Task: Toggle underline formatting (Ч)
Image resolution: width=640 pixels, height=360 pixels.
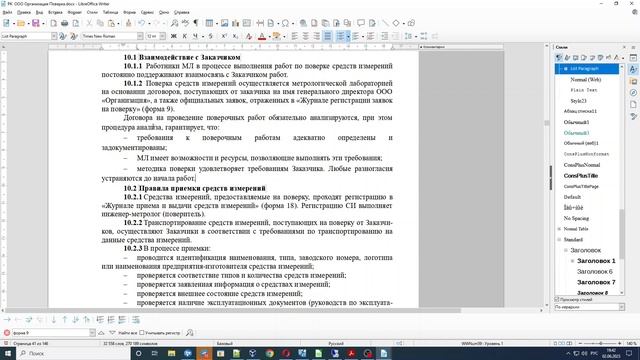Action: coord(196,36)
